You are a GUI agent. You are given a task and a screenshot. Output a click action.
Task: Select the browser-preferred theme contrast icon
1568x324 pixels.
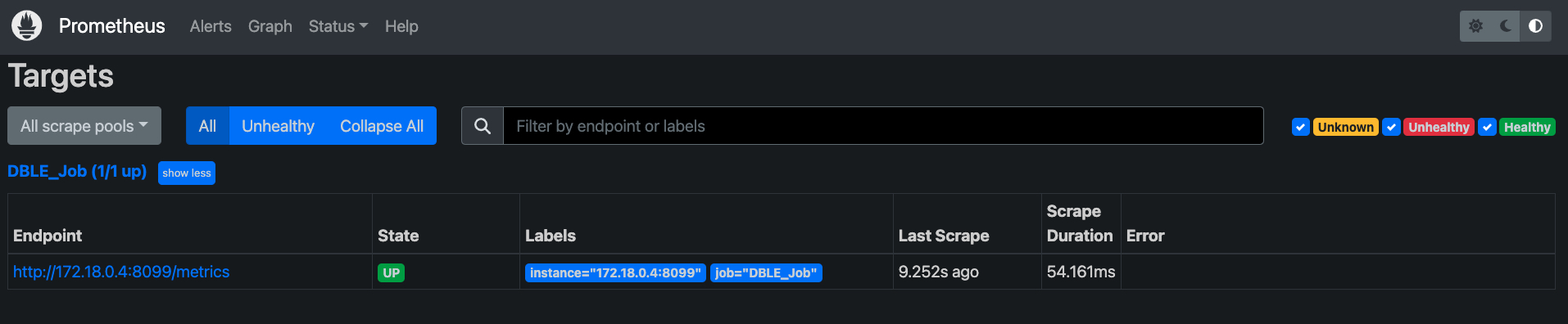pyautogui.click(x=1535, y=26)
